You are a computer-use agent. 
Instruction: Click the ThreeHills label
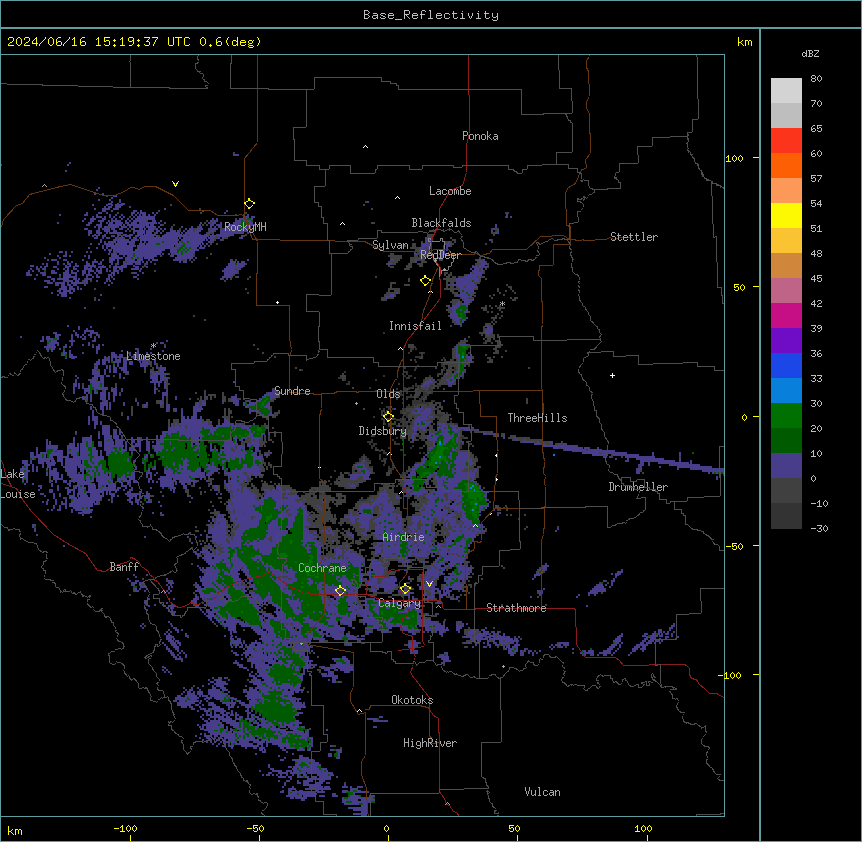pos(537,418)
